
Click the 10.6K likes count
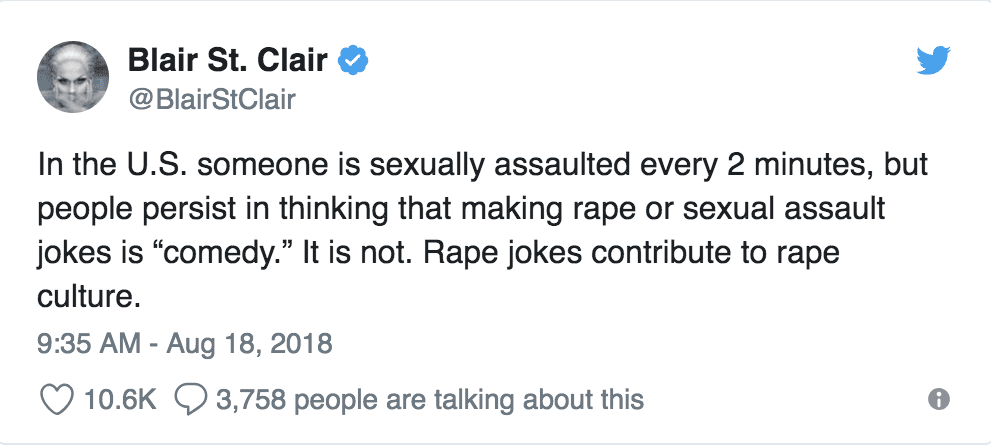(x=119, y=399)
